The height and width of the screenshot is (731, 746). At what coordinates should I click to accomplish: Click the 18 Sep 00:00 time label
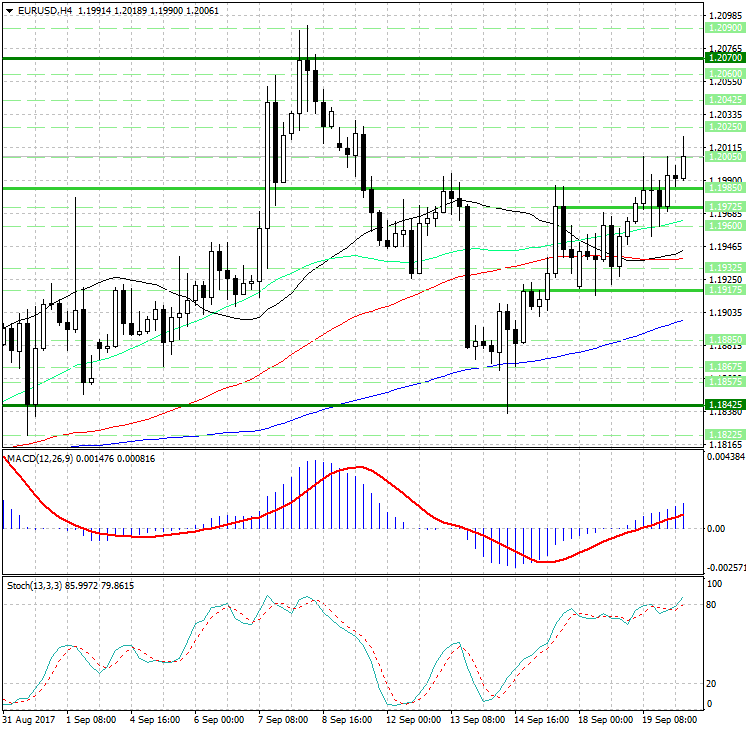click(606, 720)
